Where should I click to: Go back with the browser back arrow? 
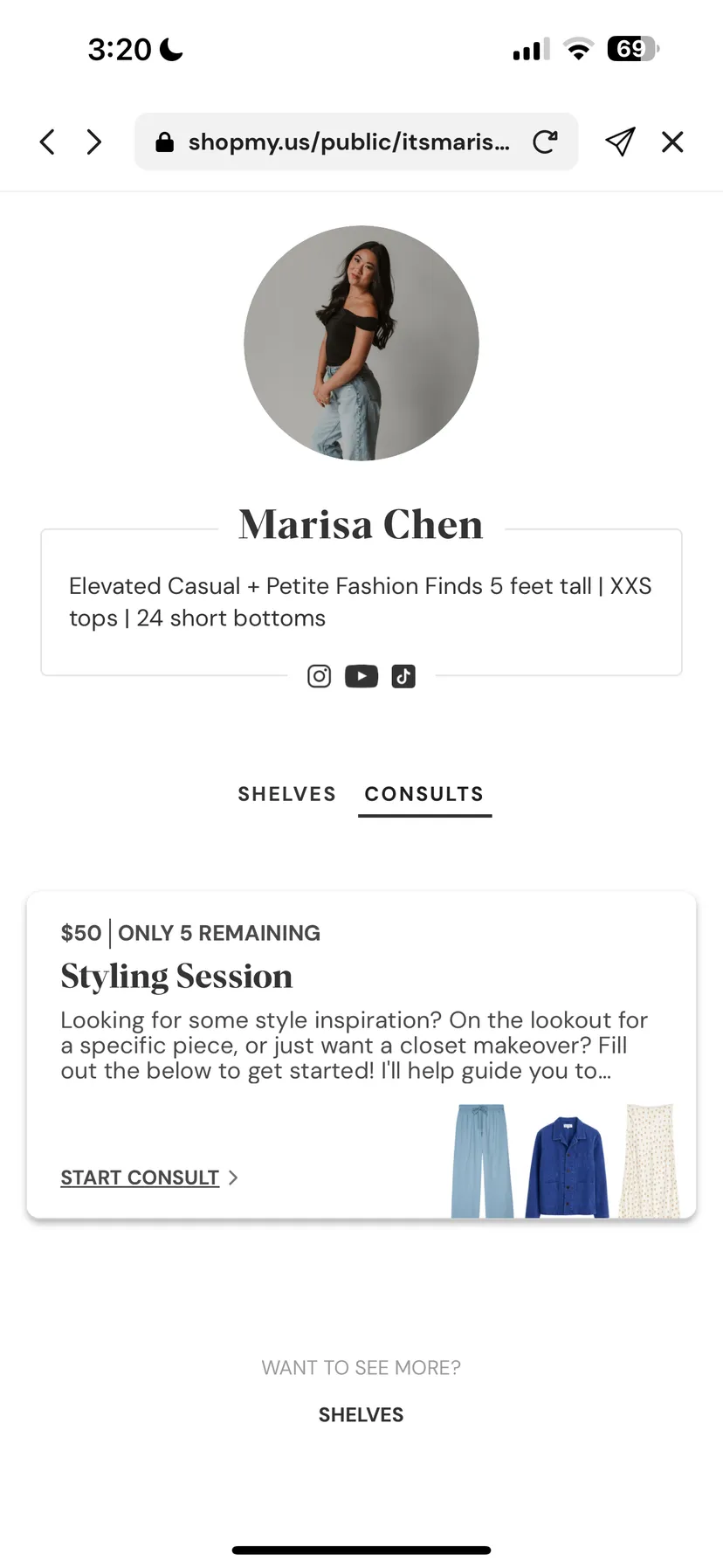click(48, 142)
